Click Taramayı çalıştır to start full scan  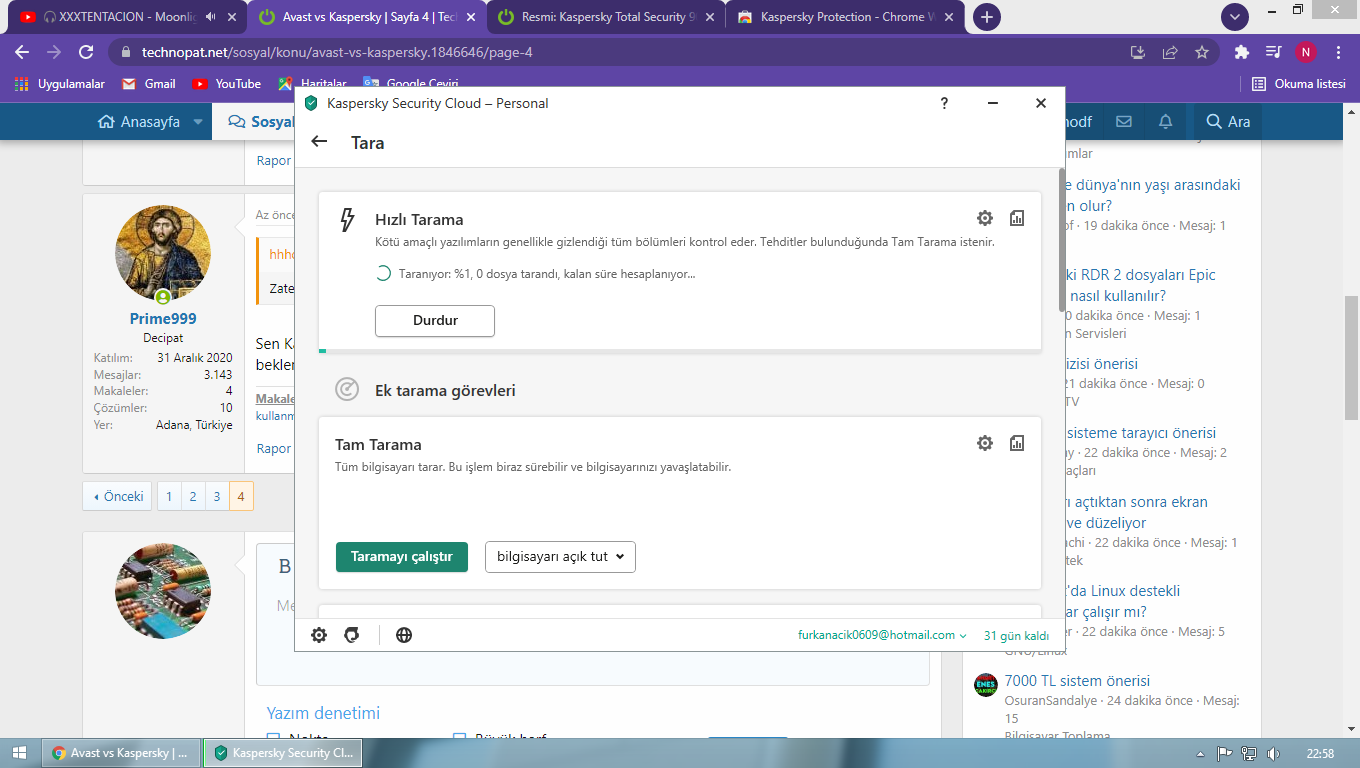(x=402, y=556)
